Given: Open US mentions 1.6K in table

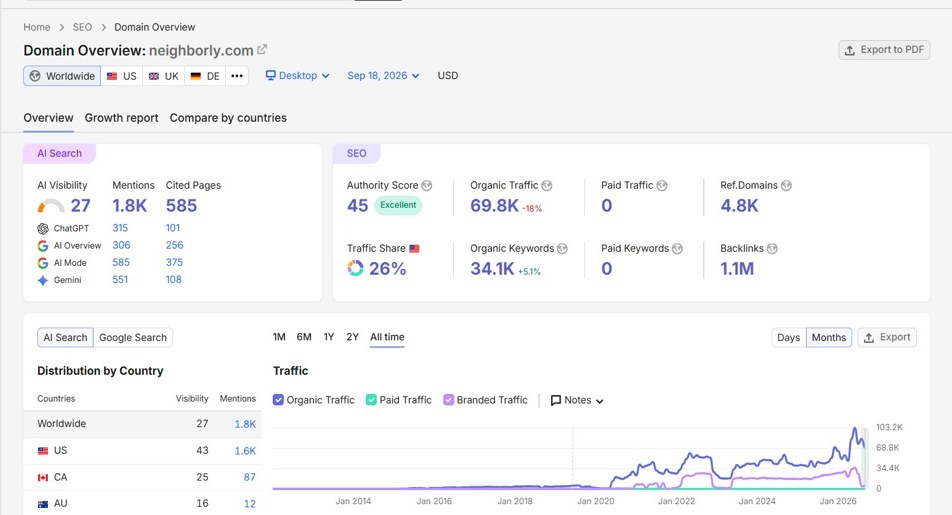Looking at the screenshot, I should (x=245, y=451).
